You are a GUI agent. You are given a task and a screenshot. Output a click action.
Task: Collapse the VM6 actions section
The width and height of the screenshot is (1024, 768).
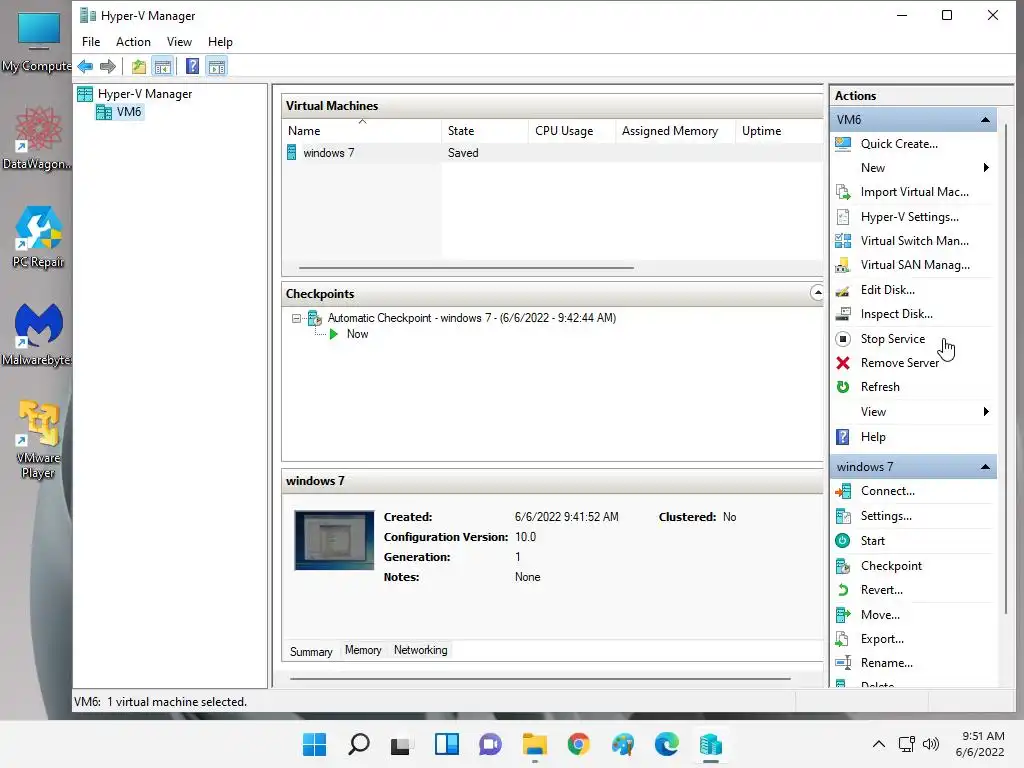pos(985,120)
